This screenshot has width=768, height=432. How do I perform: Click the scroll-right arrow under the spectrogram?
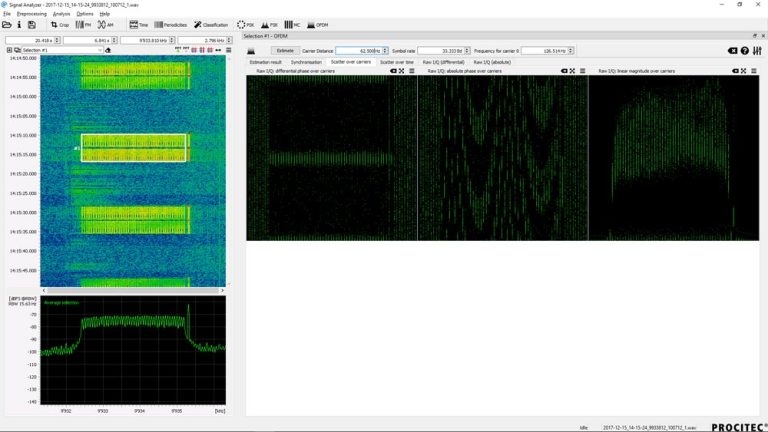[222, 290]
